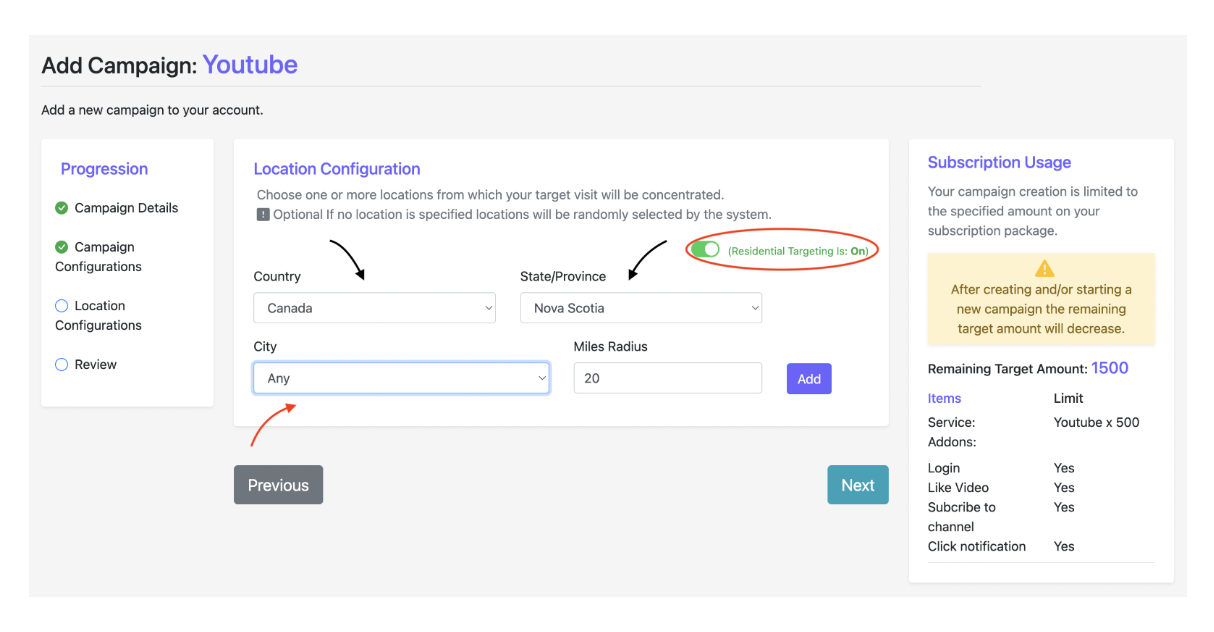Open the State/Province dropdown showing Nova Scotia
Viewport: 1214px width, 632px height.
[641, 308]
